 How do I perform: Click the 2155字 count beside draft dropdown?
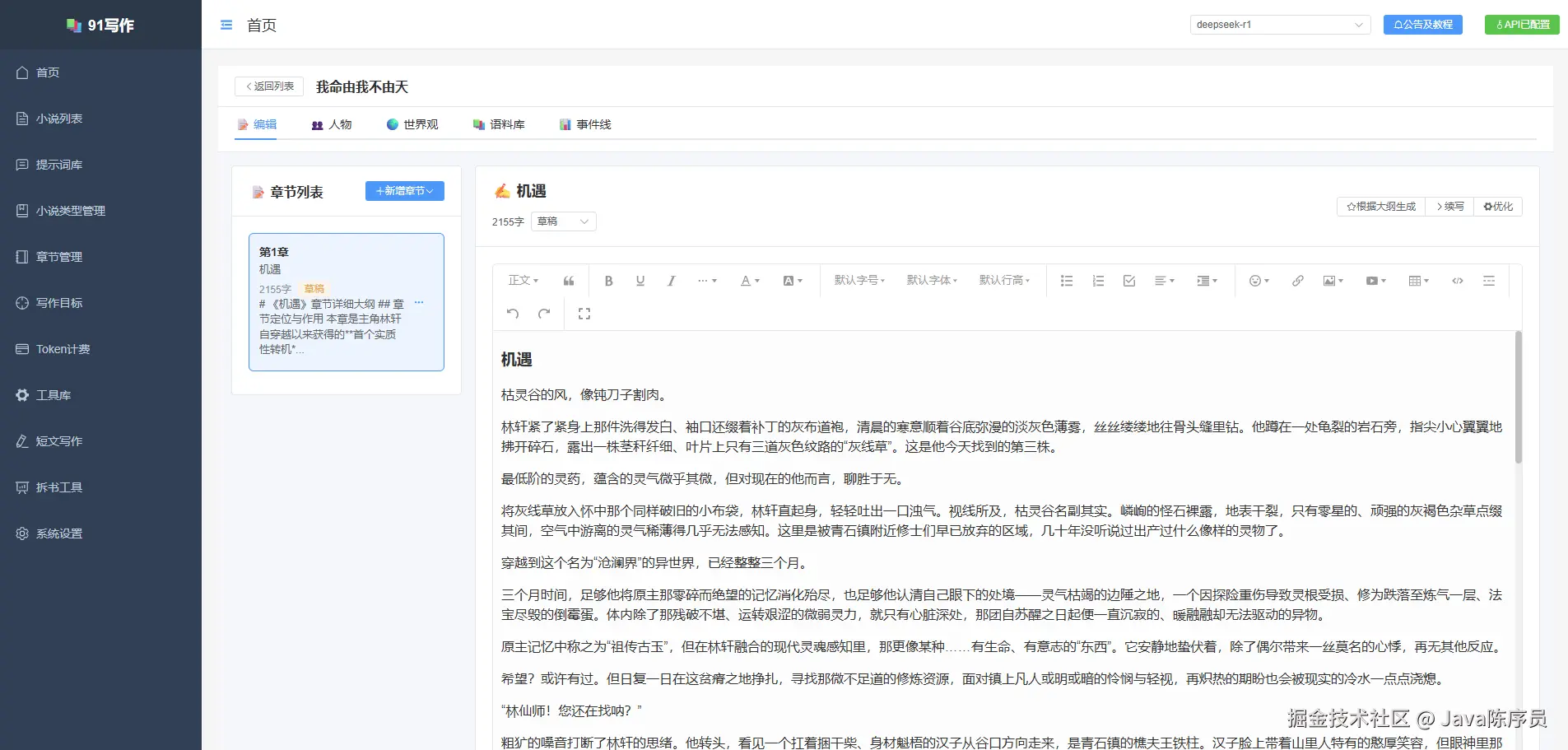pos(508,222)
